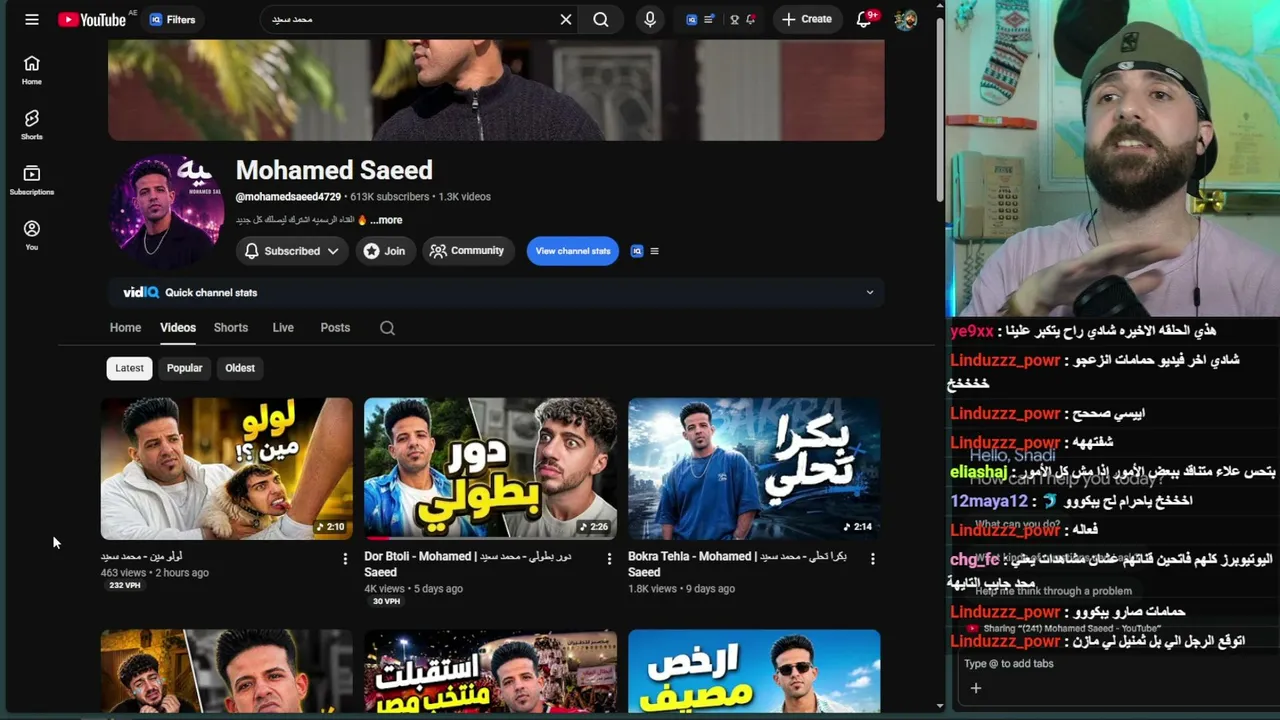Click the Mohamed Saeed channel avatar
Viewport: 1280px width, 720px height.
(x=167, y=211)
